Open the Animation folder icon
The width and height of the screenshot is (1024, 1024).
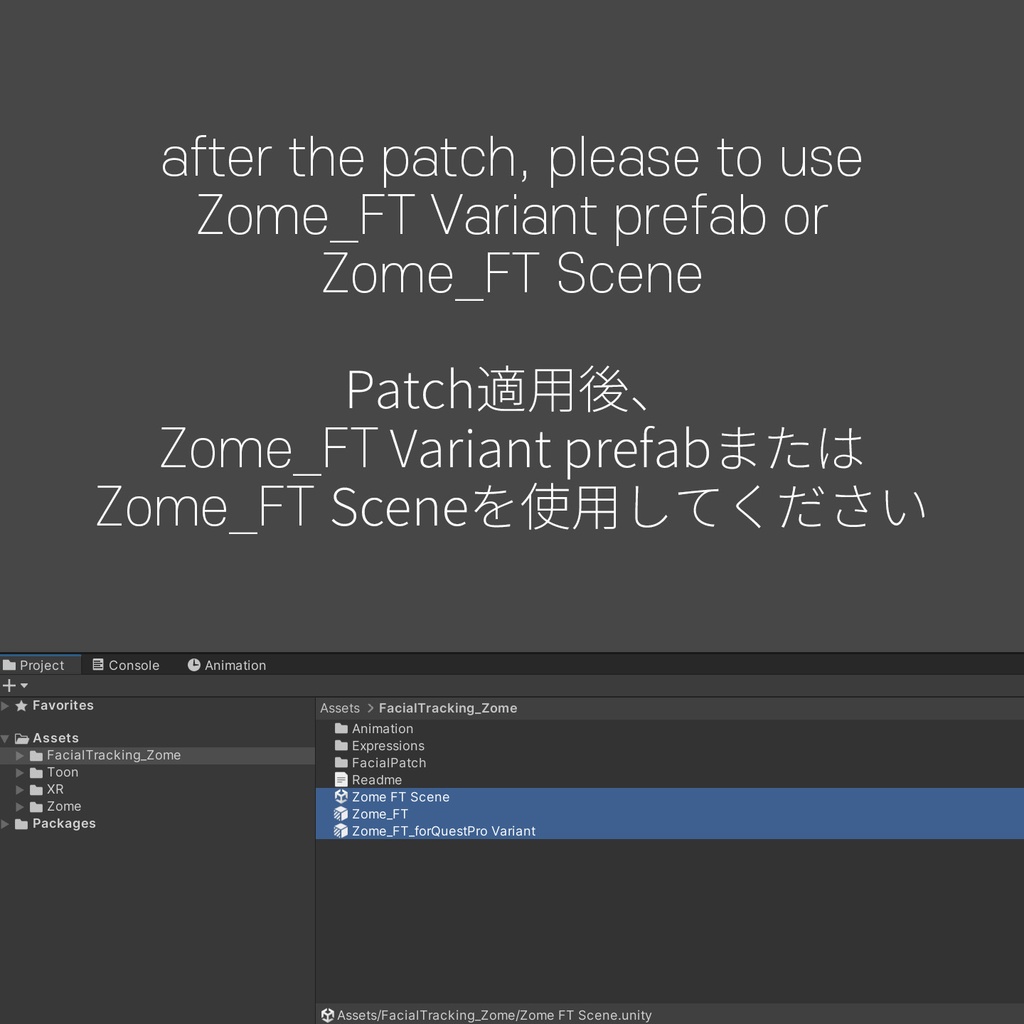[x=340, y=728]
